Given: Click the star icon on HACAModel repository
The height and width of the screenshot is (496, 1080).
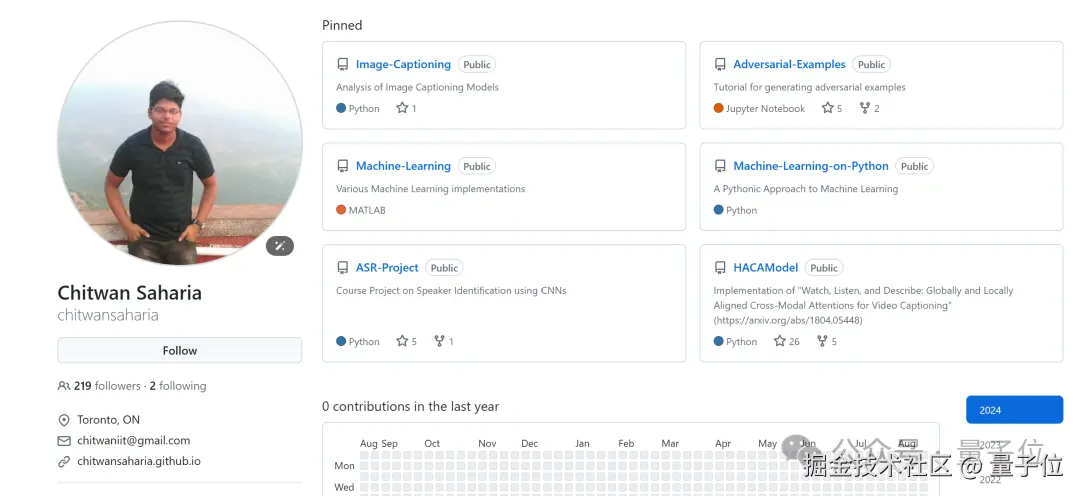Looking at the screenshot, I should (780, 341).
